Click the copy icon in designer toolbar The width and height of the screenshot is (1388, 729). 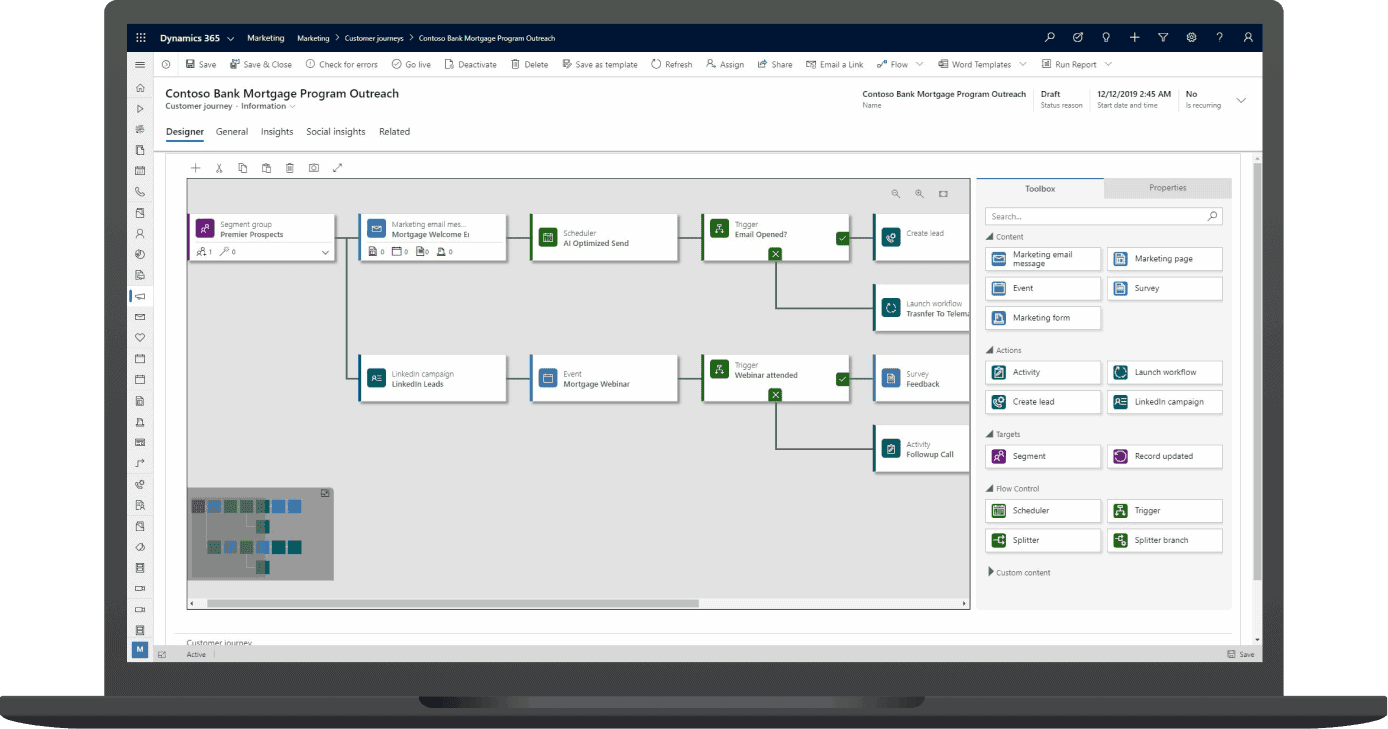coord(243,168)
